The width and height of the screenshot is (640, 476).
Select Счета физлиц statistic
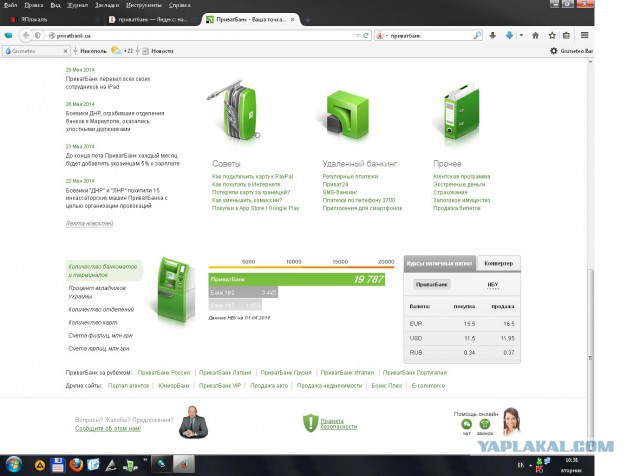100,336
